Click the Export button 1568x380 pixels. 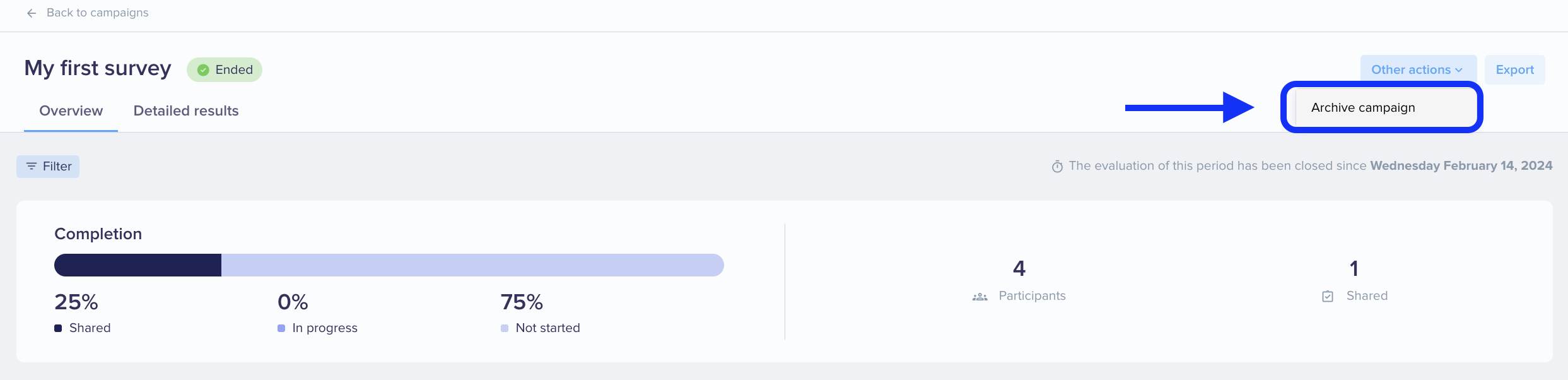point(1514,69)
